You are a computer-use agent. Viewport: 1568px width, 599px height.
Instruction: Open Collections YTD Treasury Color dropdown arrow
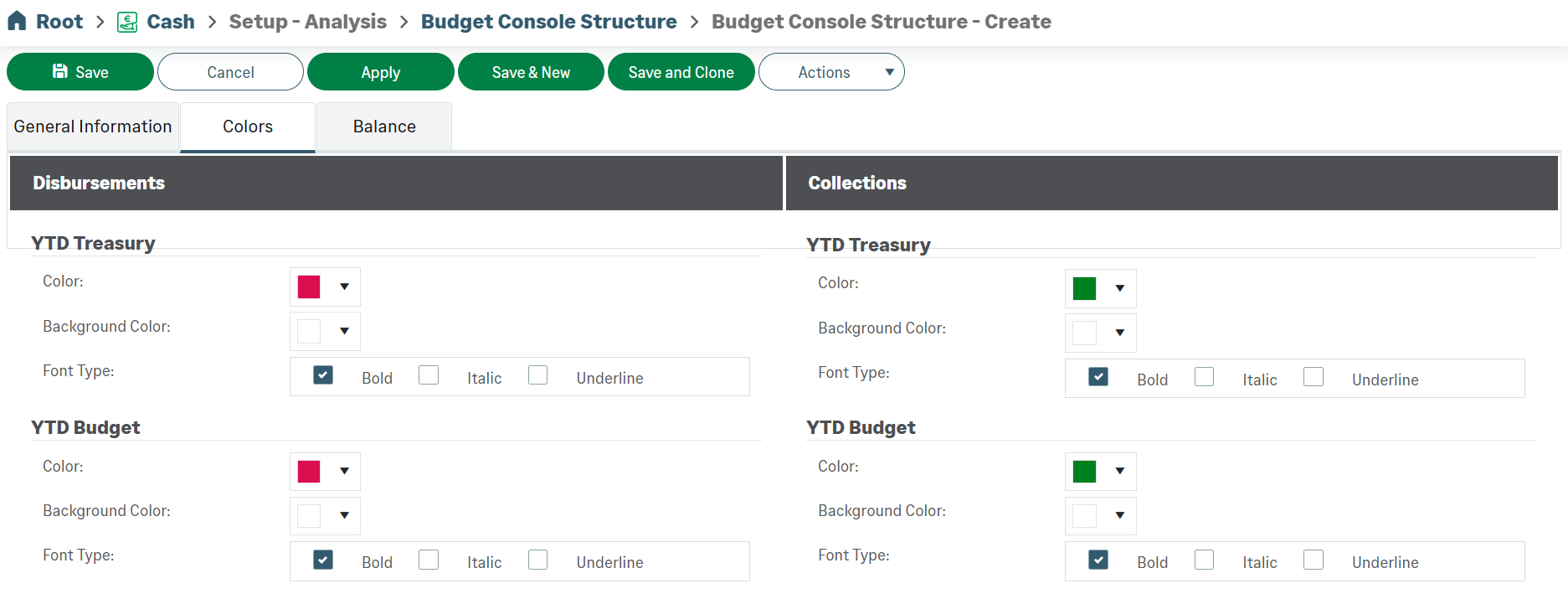point(1119,288)
